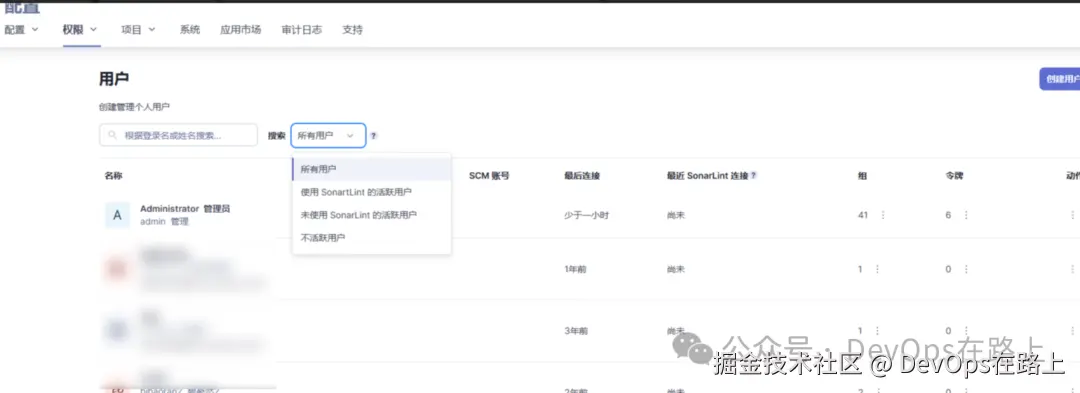Click the 少于一小时 last connection cell
Viewport: 1080px width, 393px height.
coord(586,215)
